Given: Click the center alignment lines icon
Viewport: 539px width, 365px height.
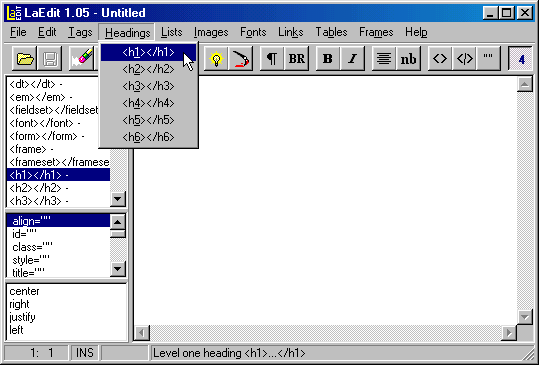Looking at the screenshot, I should 384,59.
